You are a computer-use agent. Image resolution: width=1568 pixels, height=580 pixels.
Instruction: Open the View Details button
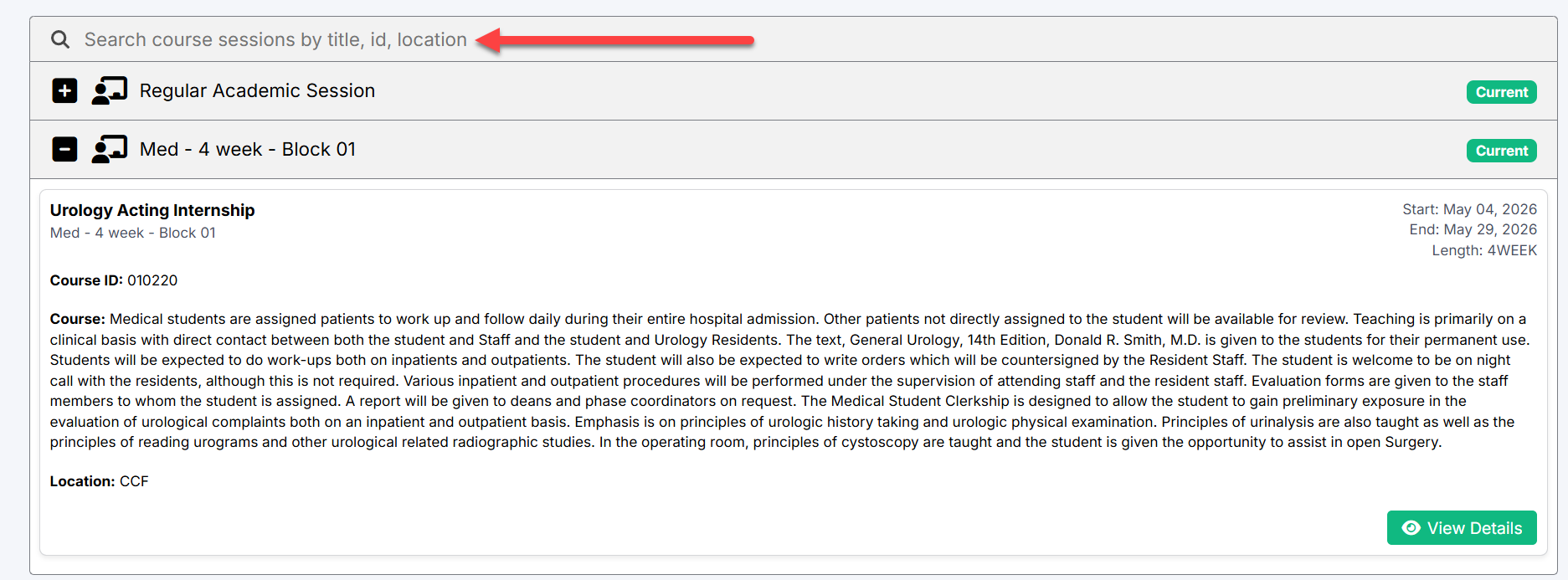1462,528
